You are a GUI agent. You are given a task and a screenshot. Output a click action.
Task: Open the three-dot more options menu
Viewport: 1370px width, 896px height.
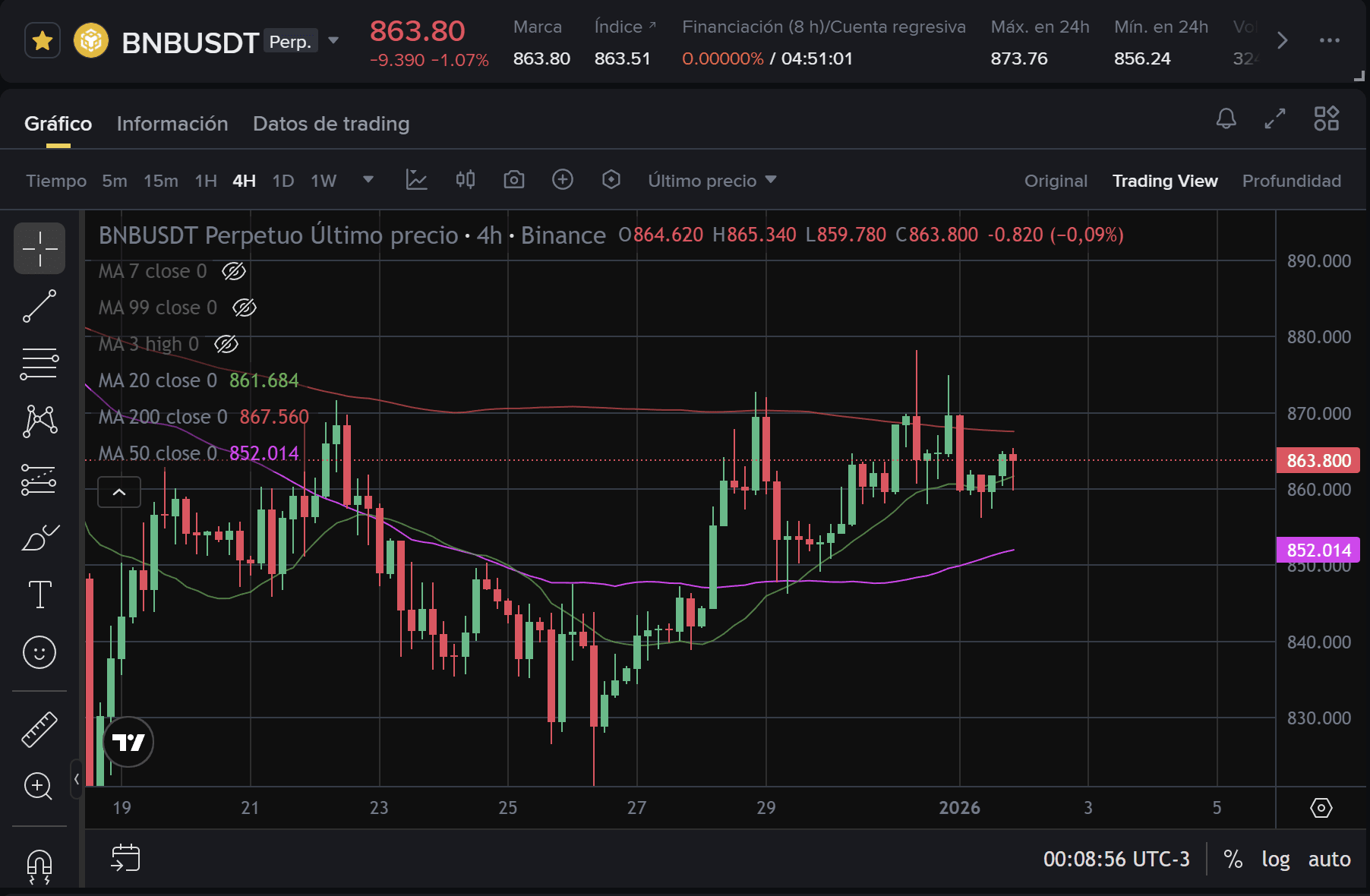[1330, 41]
